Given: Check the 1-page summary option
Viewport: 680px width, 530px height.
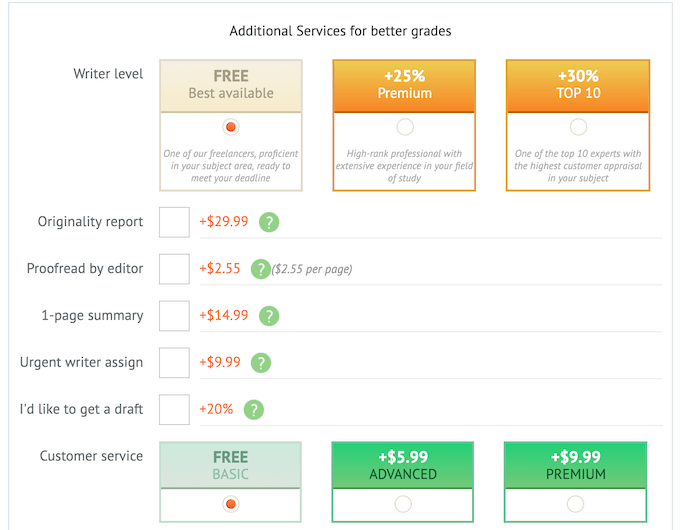Looking at the screenshot, I should pyautogui.click(x=174, y=316).
